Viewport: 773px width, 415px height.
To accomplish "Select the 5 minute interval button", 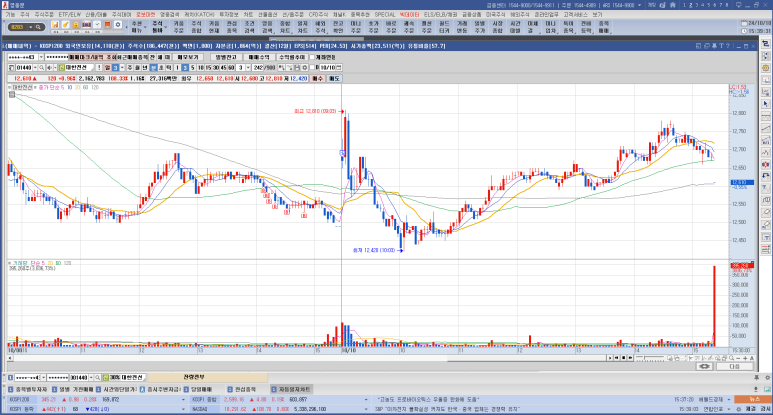I will point(193,68).
